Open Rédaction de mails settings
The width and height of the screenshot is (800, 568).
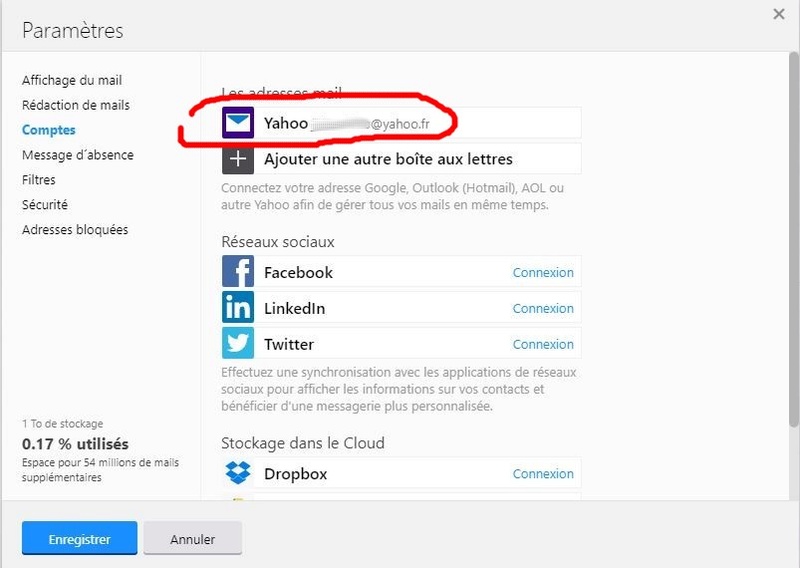(x=76, y=105)
